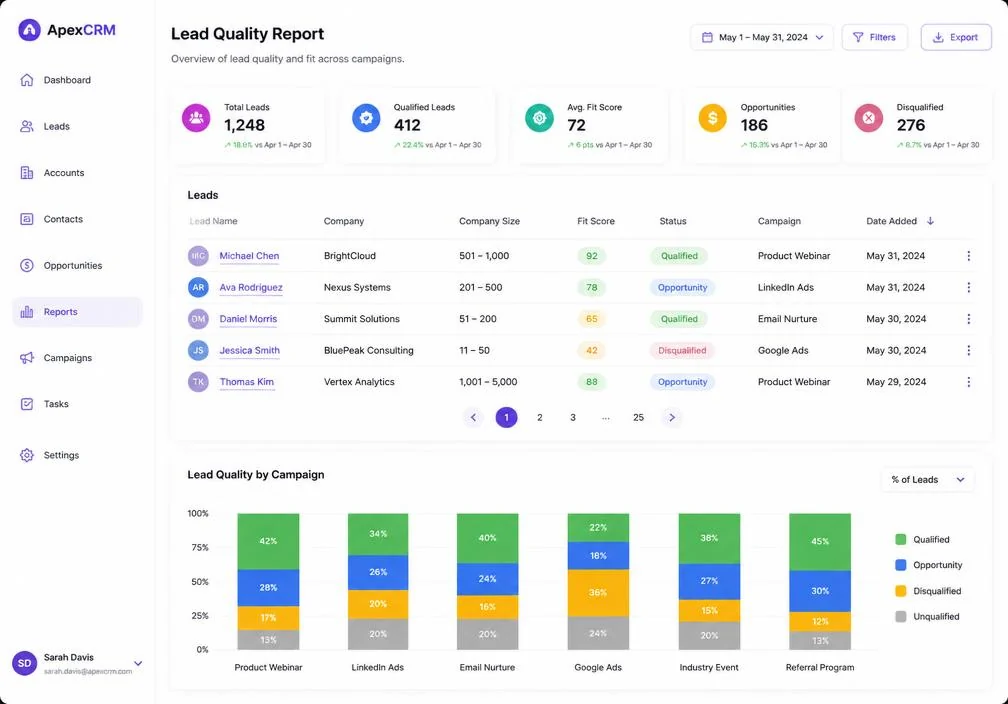Click the Opportunities yellow dollar card icon
Viewport: 1008px width, 704px height.
click(712, 118)
